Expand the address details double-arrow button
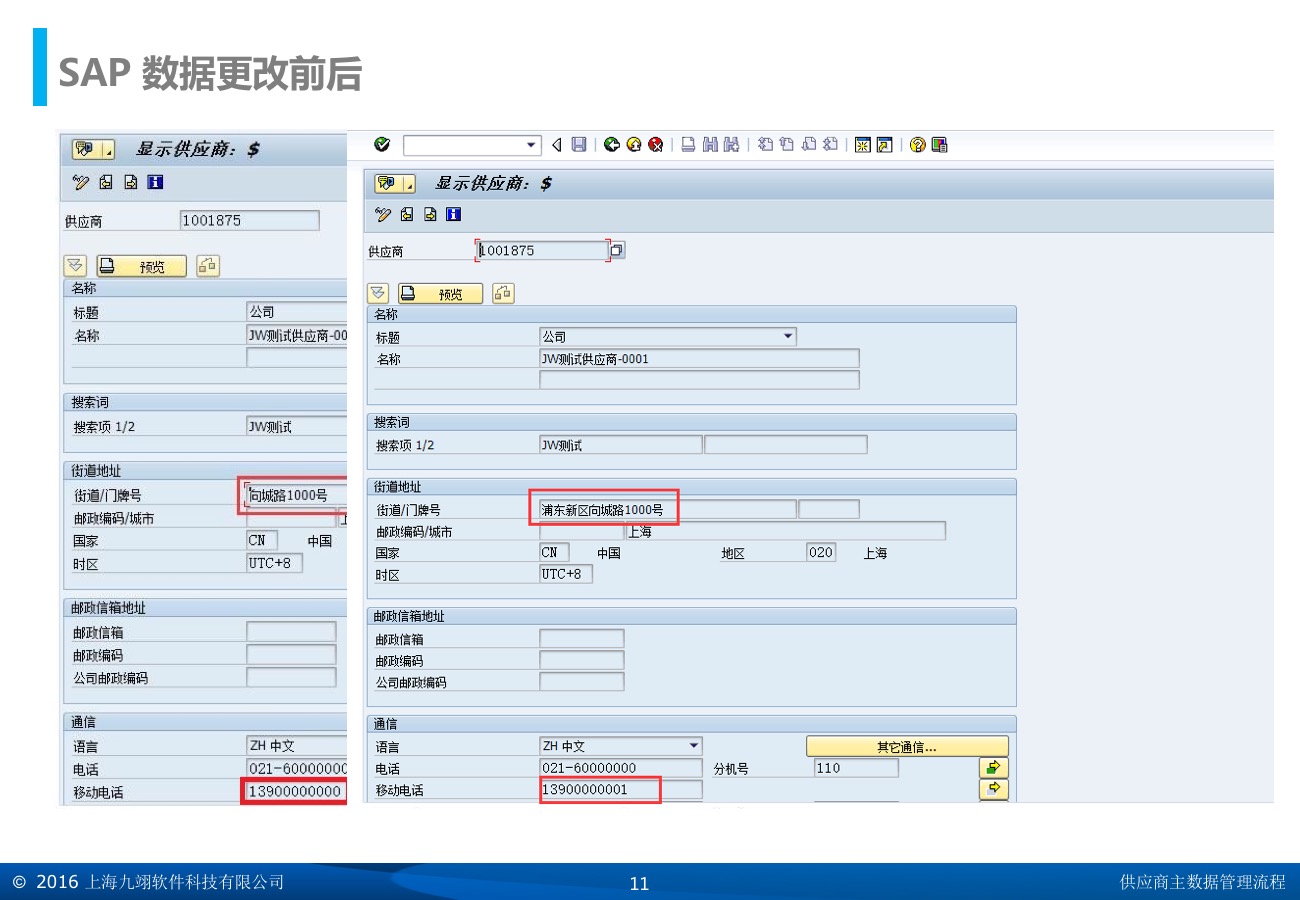The height and width of the screenshot is (900, 1300). pos(377,293)
